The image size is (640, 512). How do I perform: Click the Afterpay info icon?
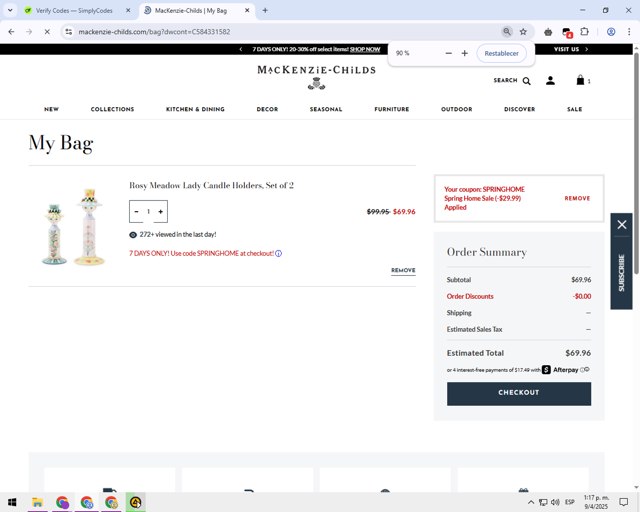(x=584, y=370)
